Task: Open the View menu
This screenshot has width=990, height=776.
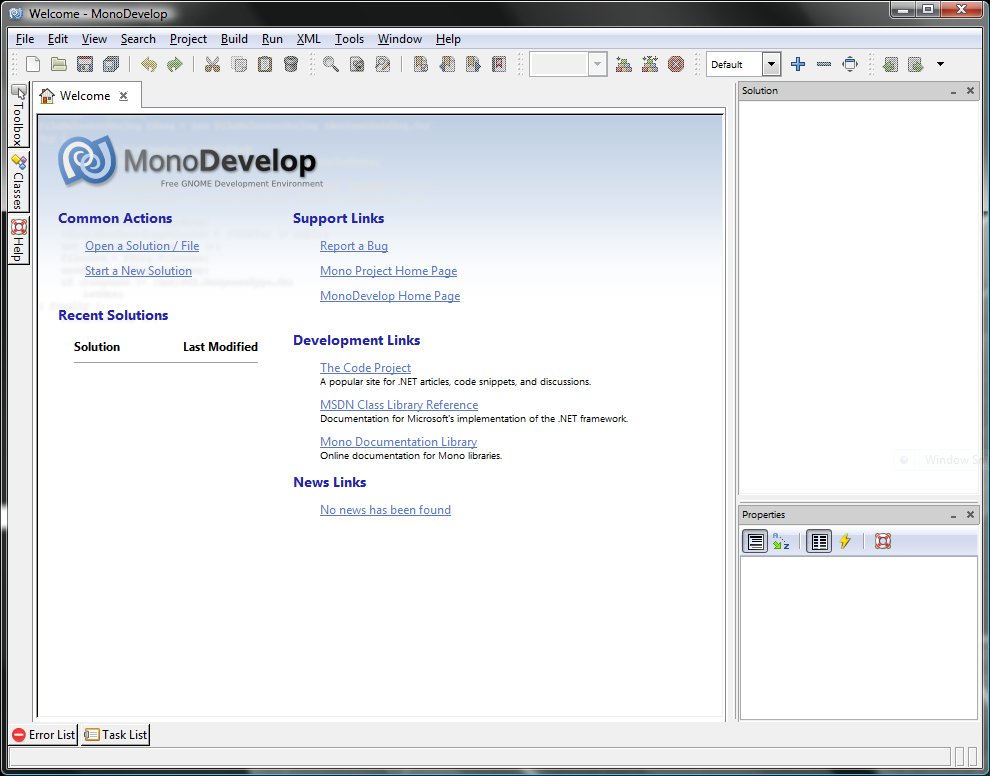Action: tap(94, 39)
